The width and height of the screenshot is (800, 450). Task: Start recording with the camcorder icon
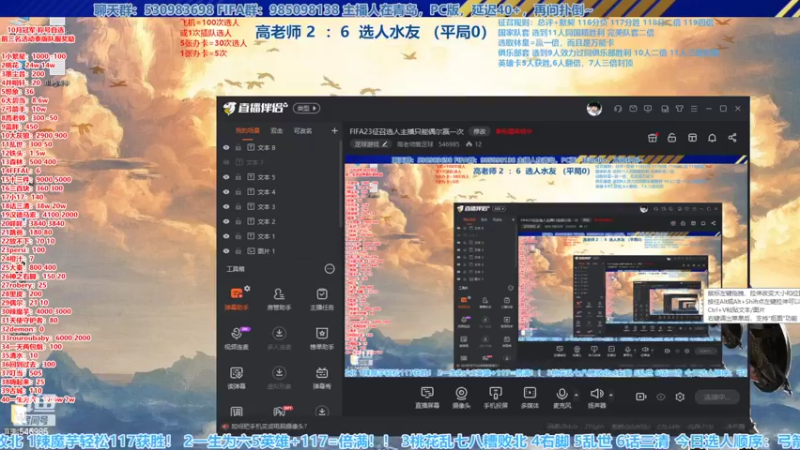point(641,396)
